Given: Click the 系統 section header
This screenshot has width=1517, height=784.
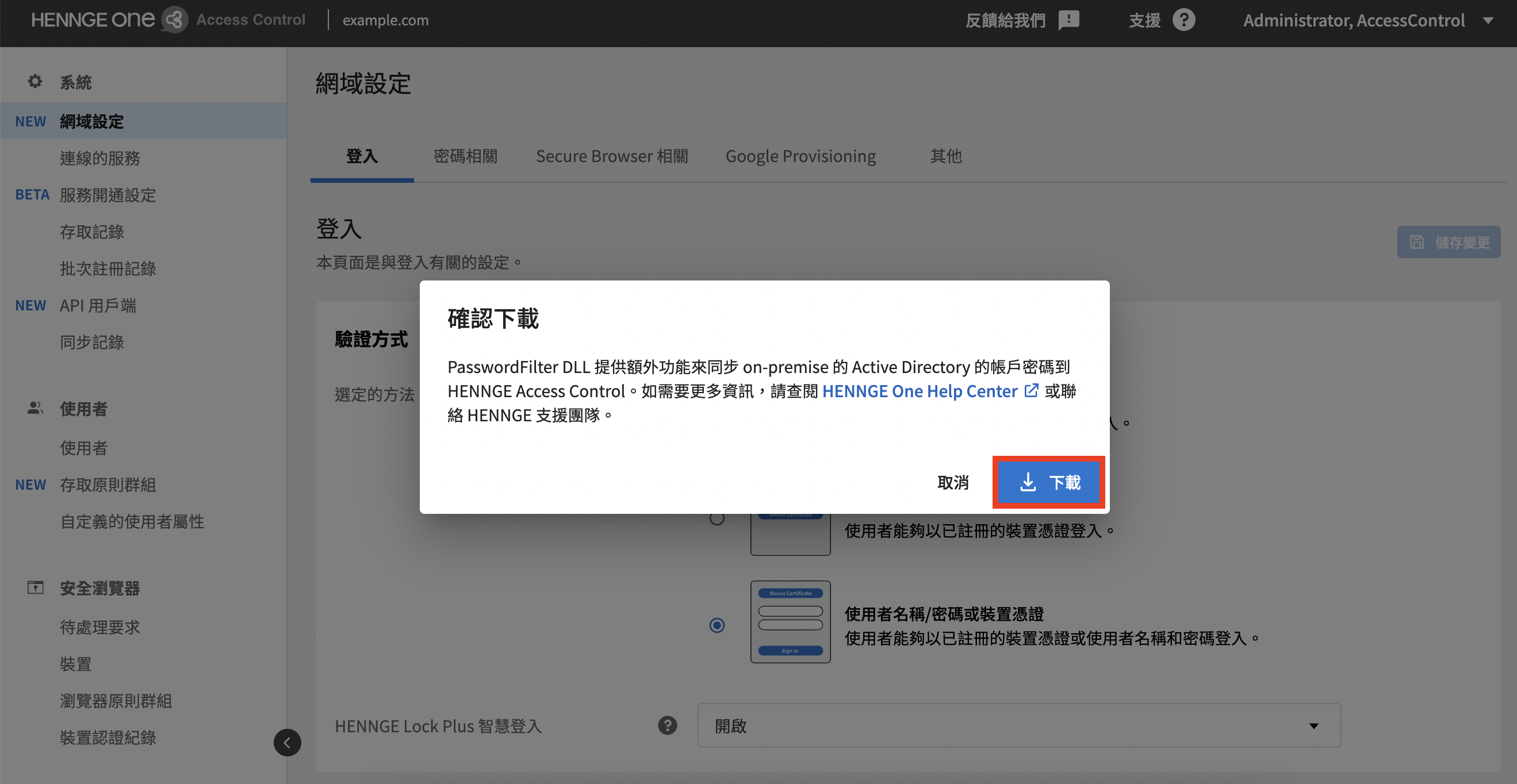Looking at the screenshot, I should tap(75, 82).
